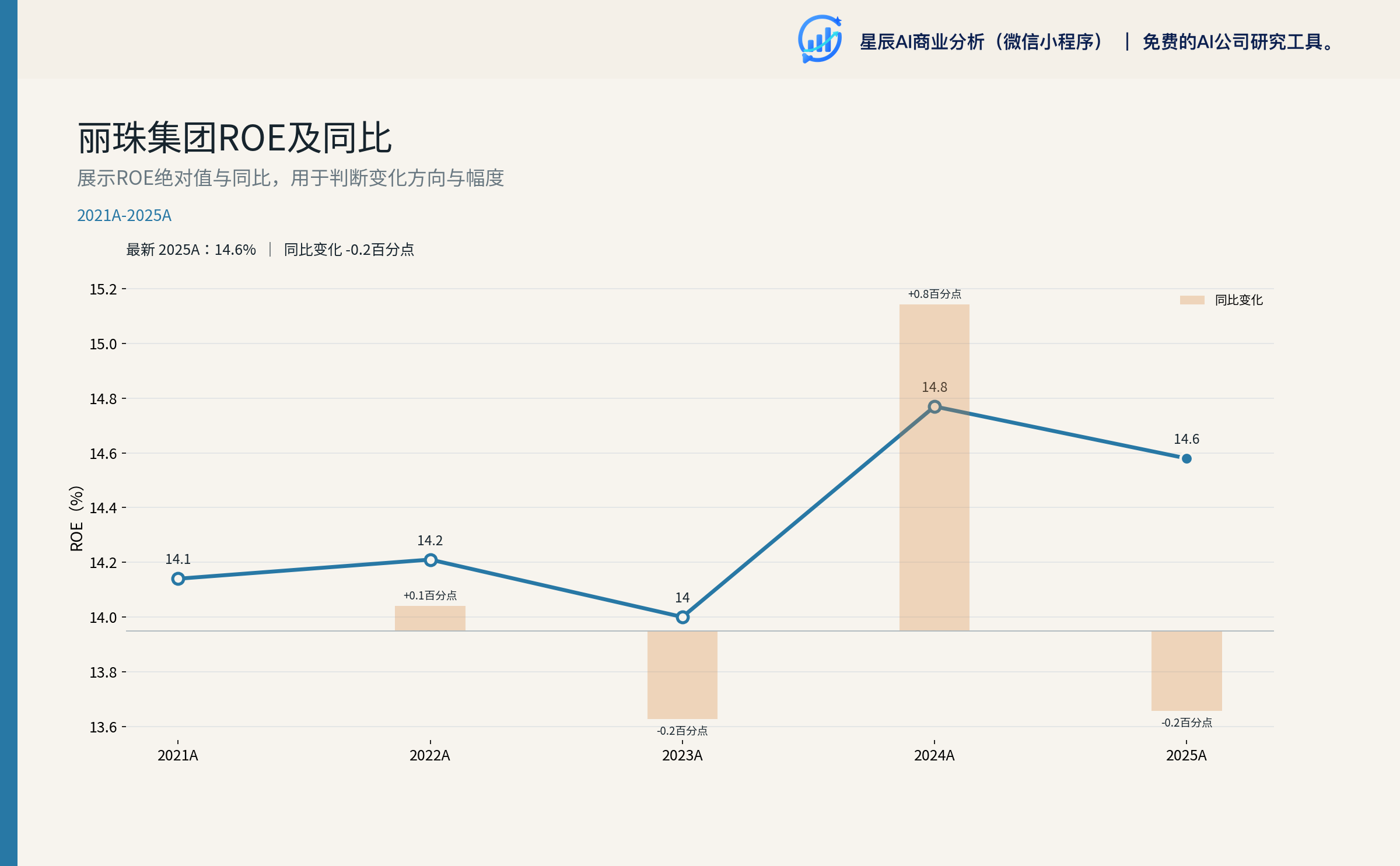Click the 2021A-2025A period label
This screenshot has height=866, width=1400.
pyautogui.click(x=124, y=215)
